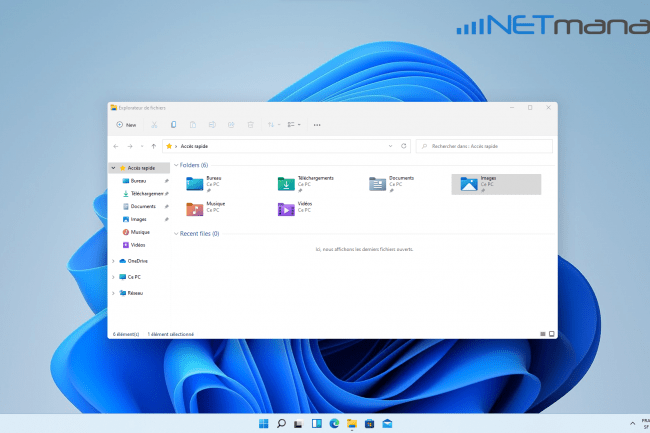The width and height of the screenshot is (650, 433).
Task: Open the Sort options dropdown
Action: [273, 125]
